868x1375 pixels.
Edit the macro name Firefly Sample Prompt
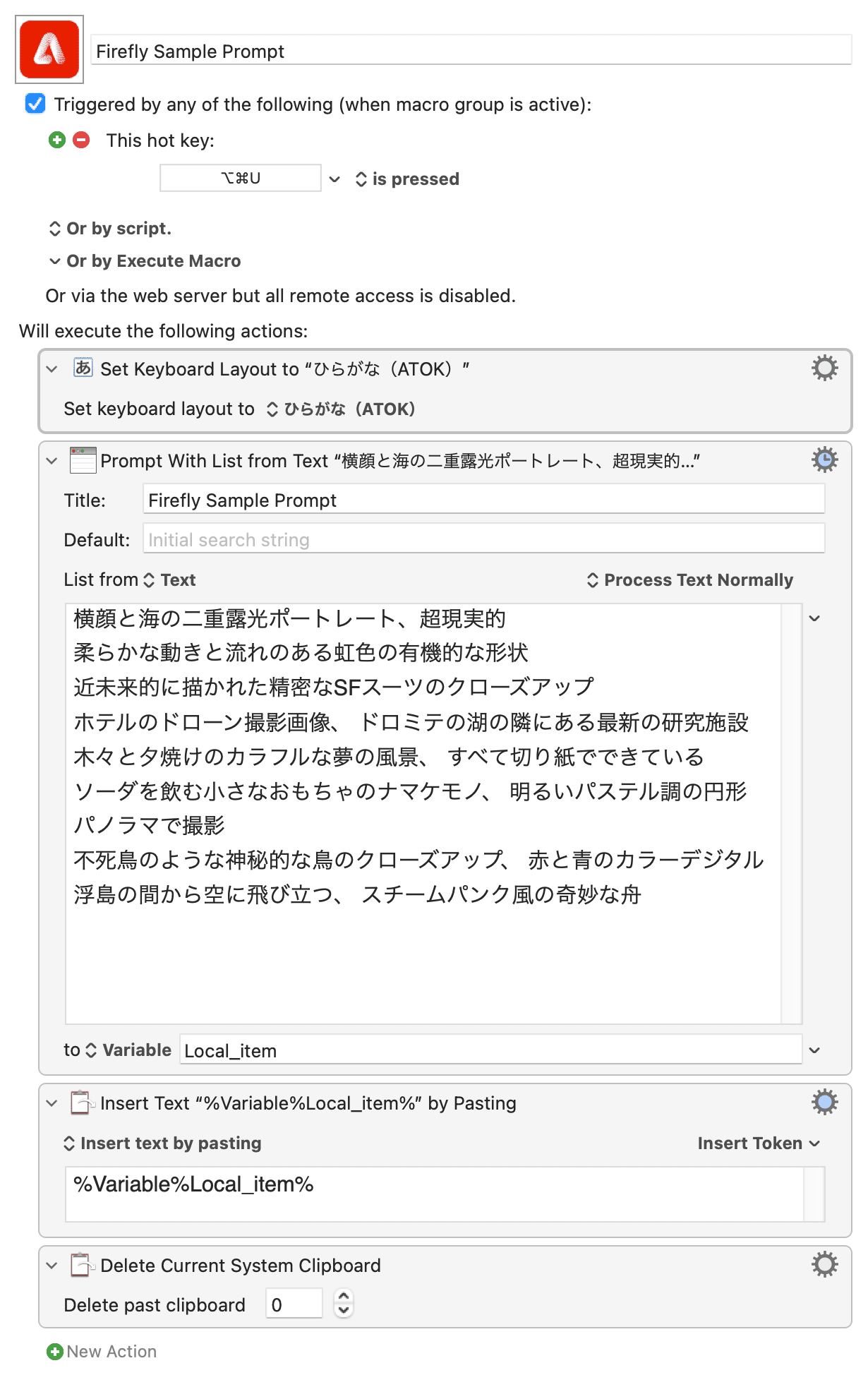pyautogui.click(x=471, y=51)
